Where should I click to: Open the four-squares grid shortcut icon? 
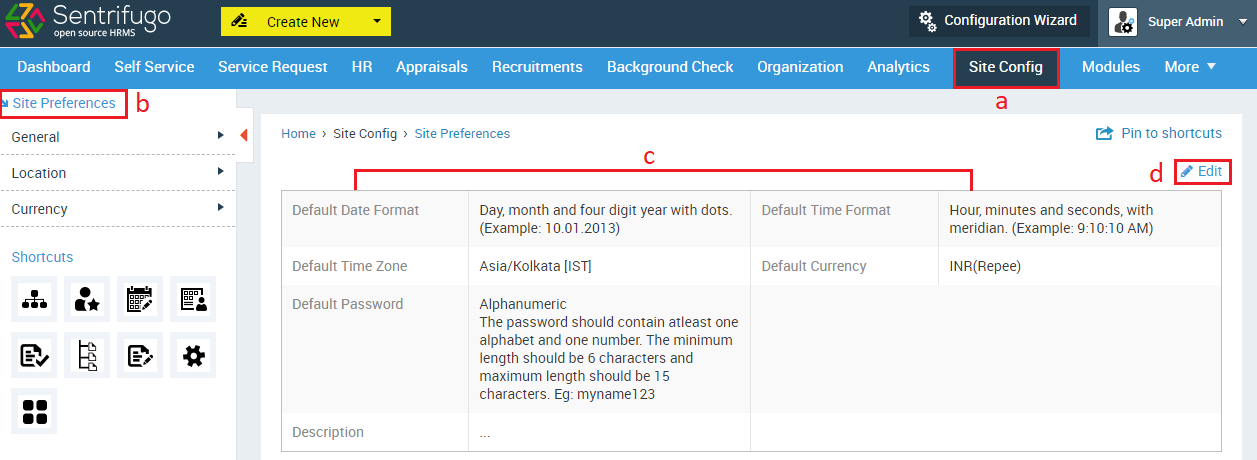[x=35, y=411]
